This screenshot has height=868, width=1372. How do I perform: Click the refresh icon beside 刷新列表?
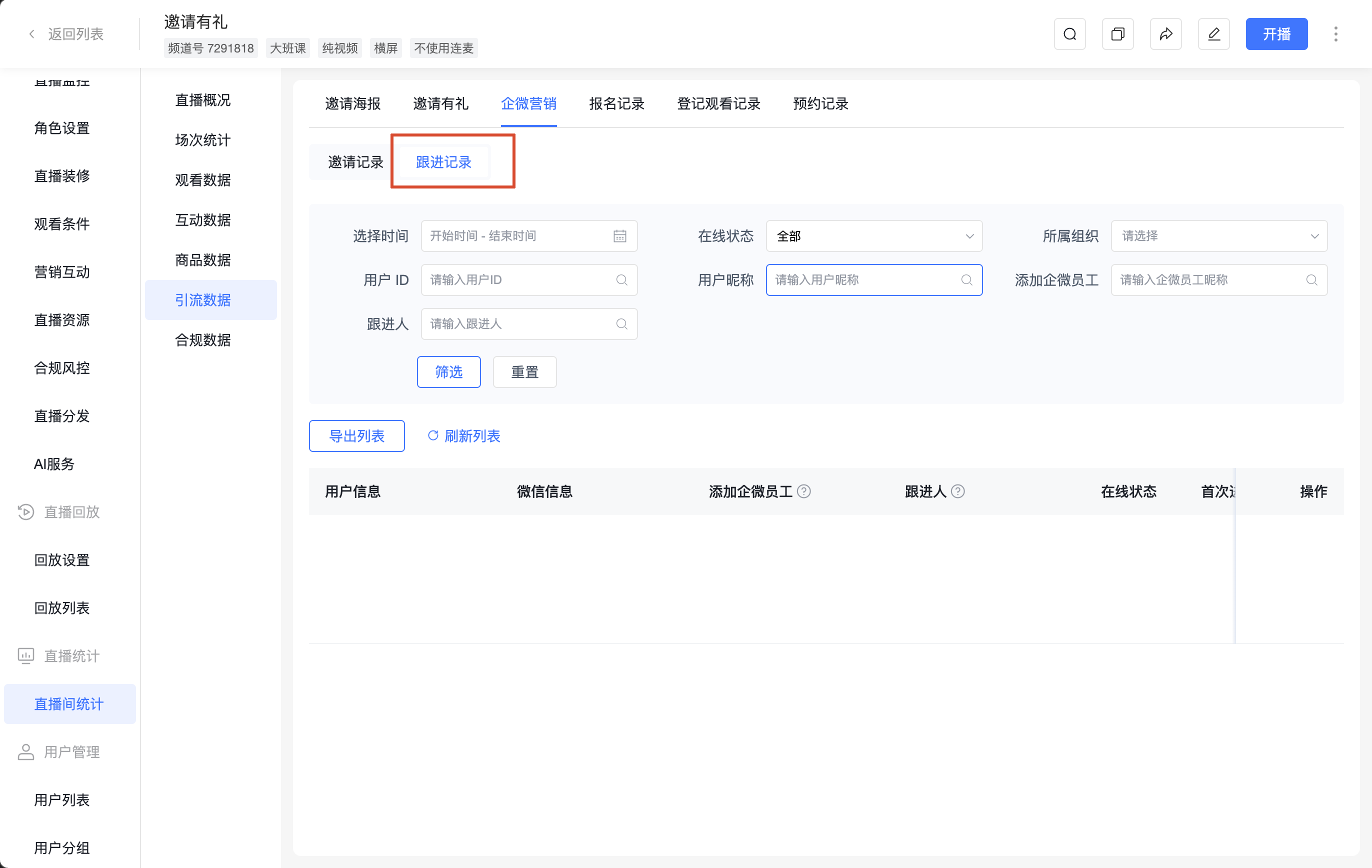click(433, 435)
